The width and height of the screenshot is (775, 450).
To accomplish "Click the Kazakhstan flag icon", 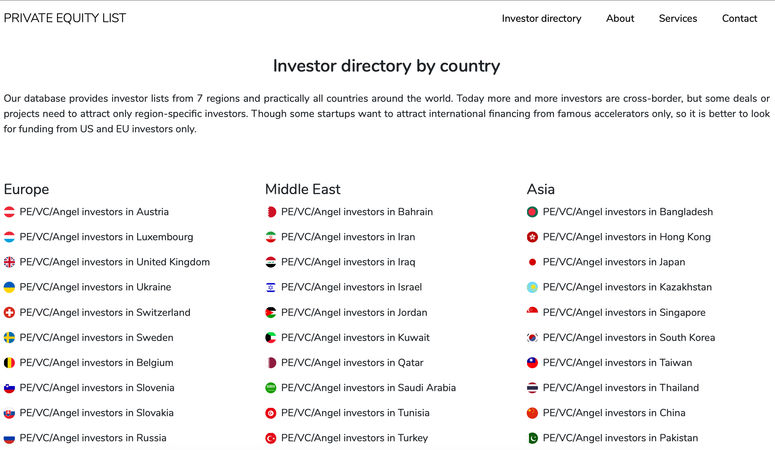I will [532, 287].
